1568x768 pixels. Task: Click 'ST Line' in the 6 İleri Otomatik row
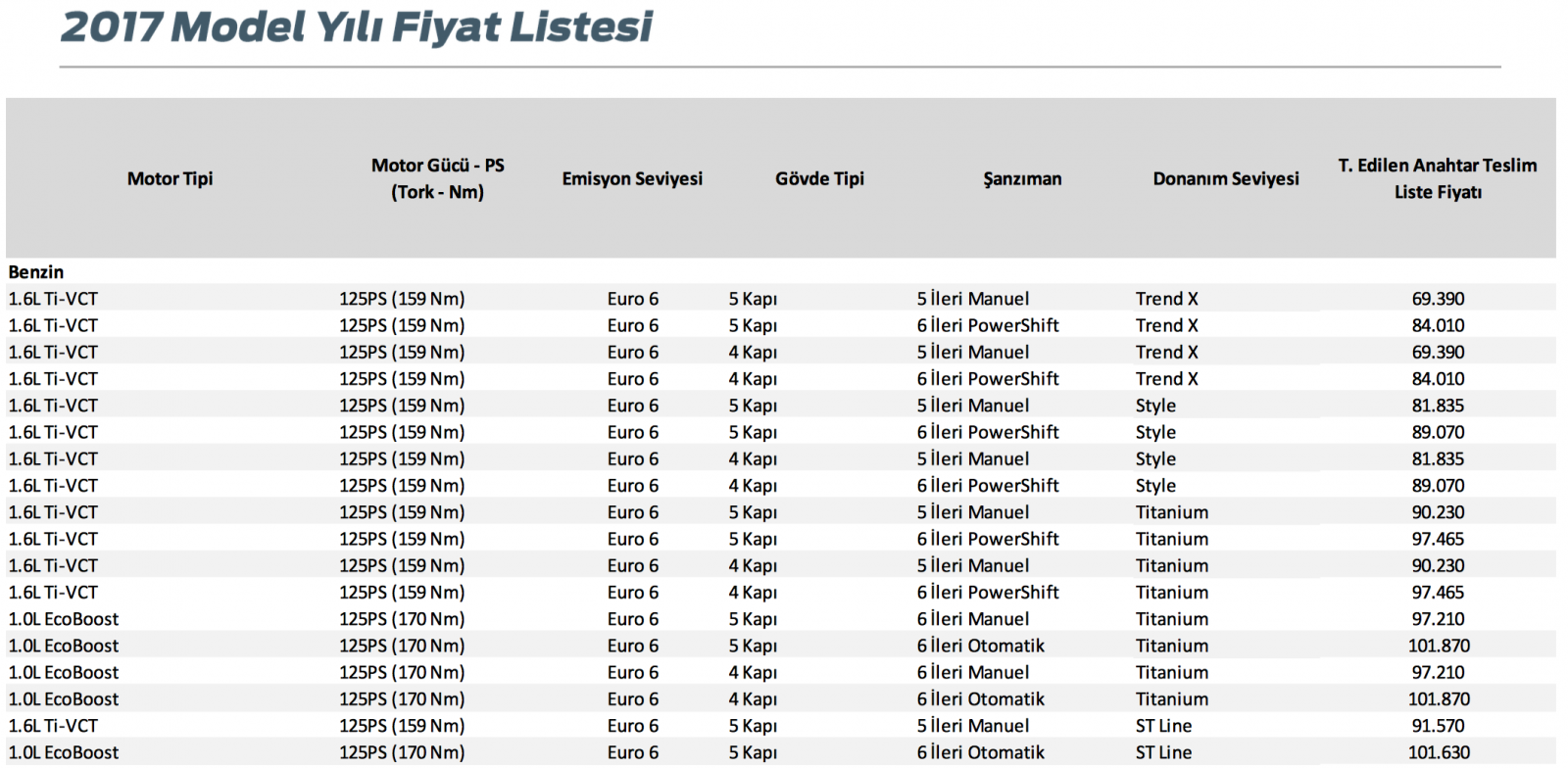click(x=1163, y=752)
